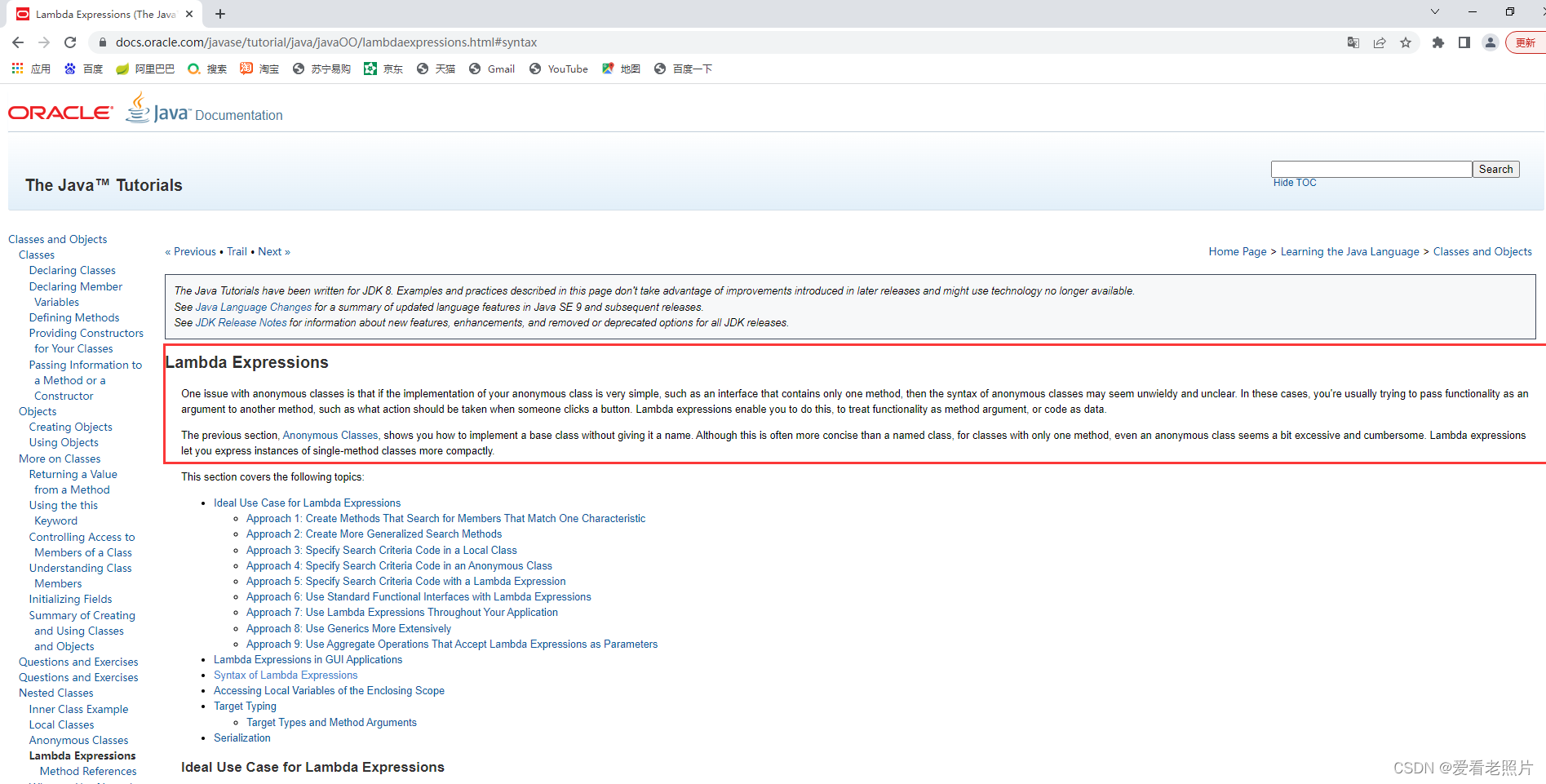This screenshot has height=784, width=1546.
Task: Jump to Target Typing topic
Action: [x=245, y=706]
